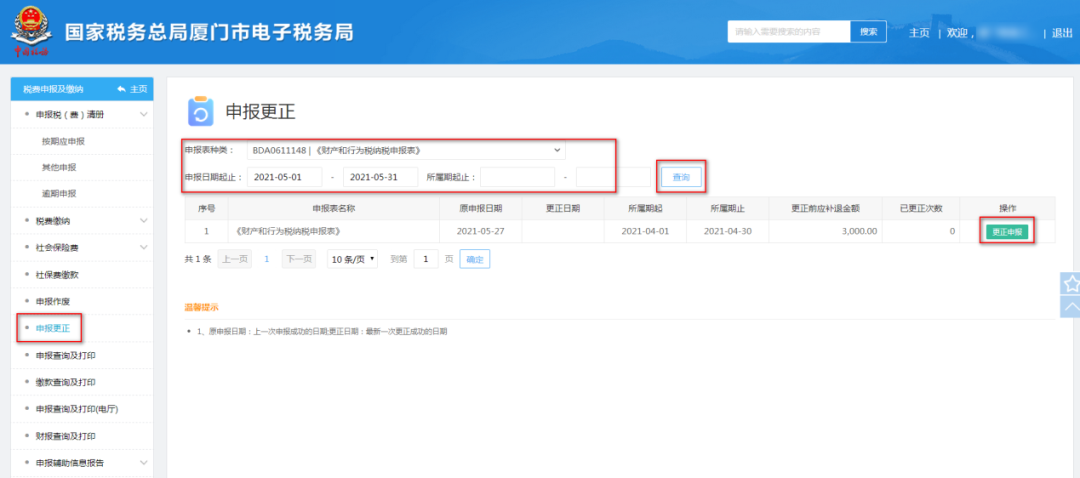Select 申报更正 in the sidebar
This screenshot has height=478, width=1080.
click(x=52, y=328)
